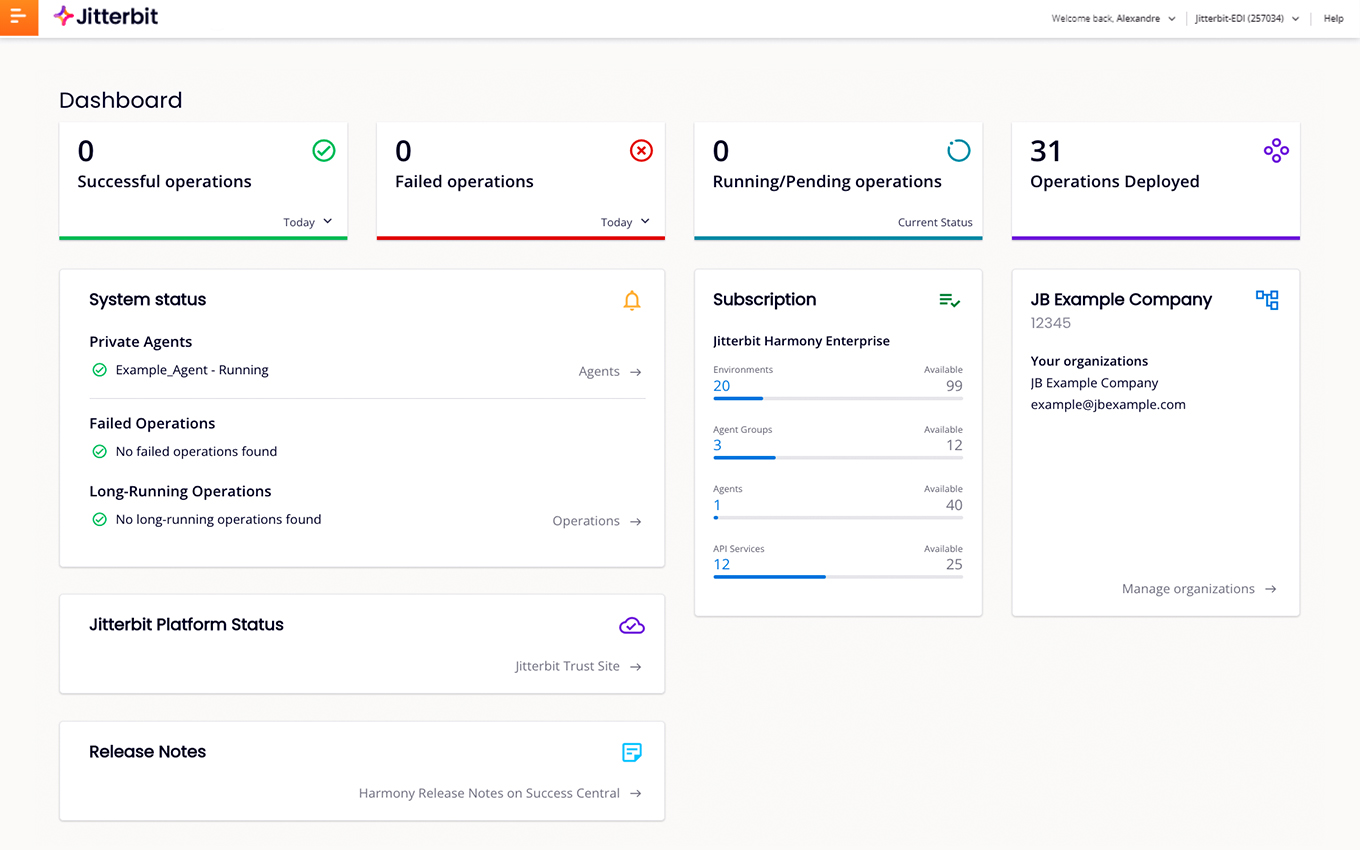Screen dimensions: 1360x850
Task: Click the Agent Groups count 3
Action: click(x=717, y=446)
